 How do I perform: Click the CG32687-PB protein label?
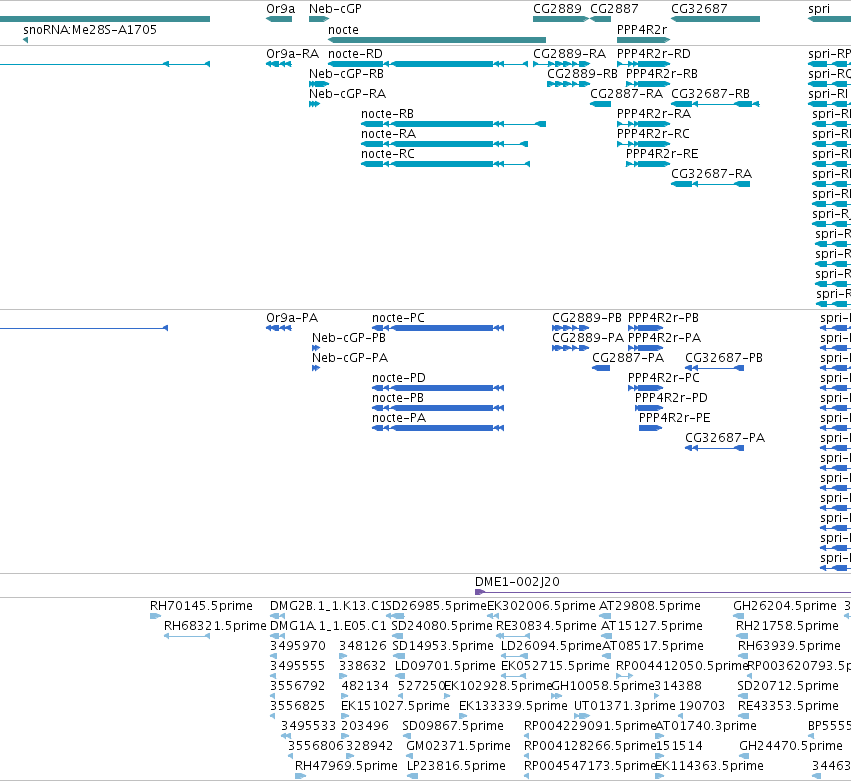724,358
